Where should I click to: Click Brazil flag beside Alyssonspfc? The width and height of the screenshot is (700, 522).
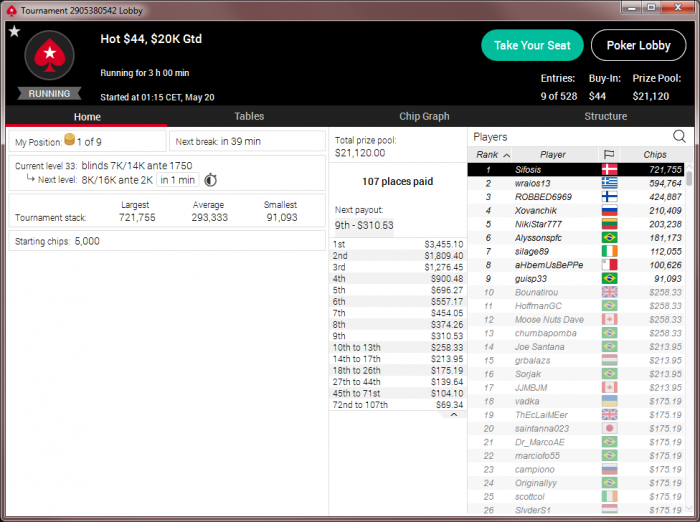point(609,238)
